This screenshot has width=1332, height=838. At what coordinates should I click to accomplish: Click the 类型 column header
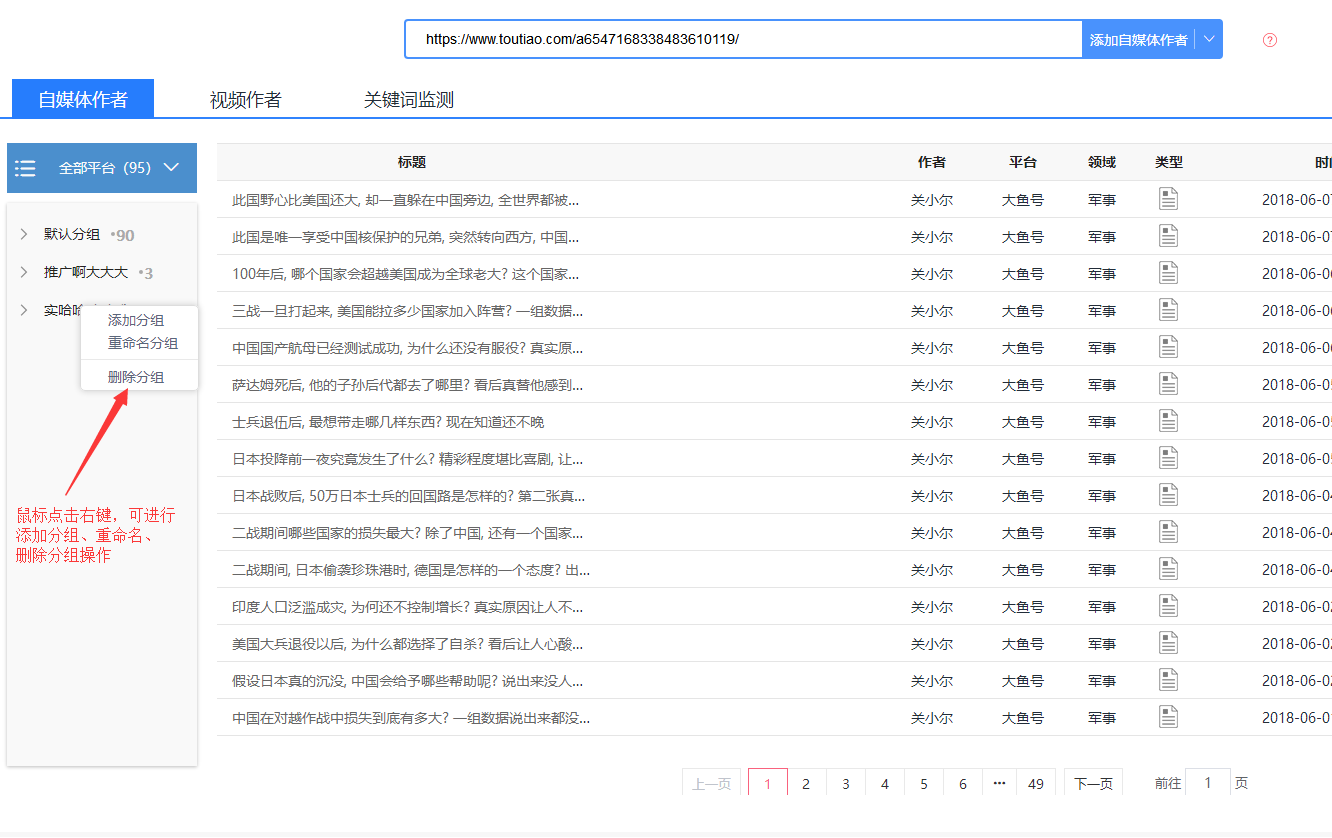1169,162
